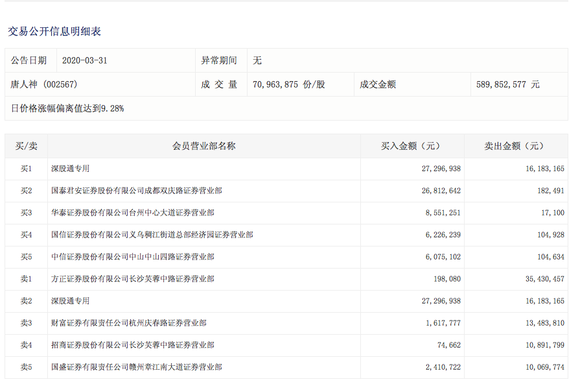Select the announcement date 2020-03-31

pos(84,61)
